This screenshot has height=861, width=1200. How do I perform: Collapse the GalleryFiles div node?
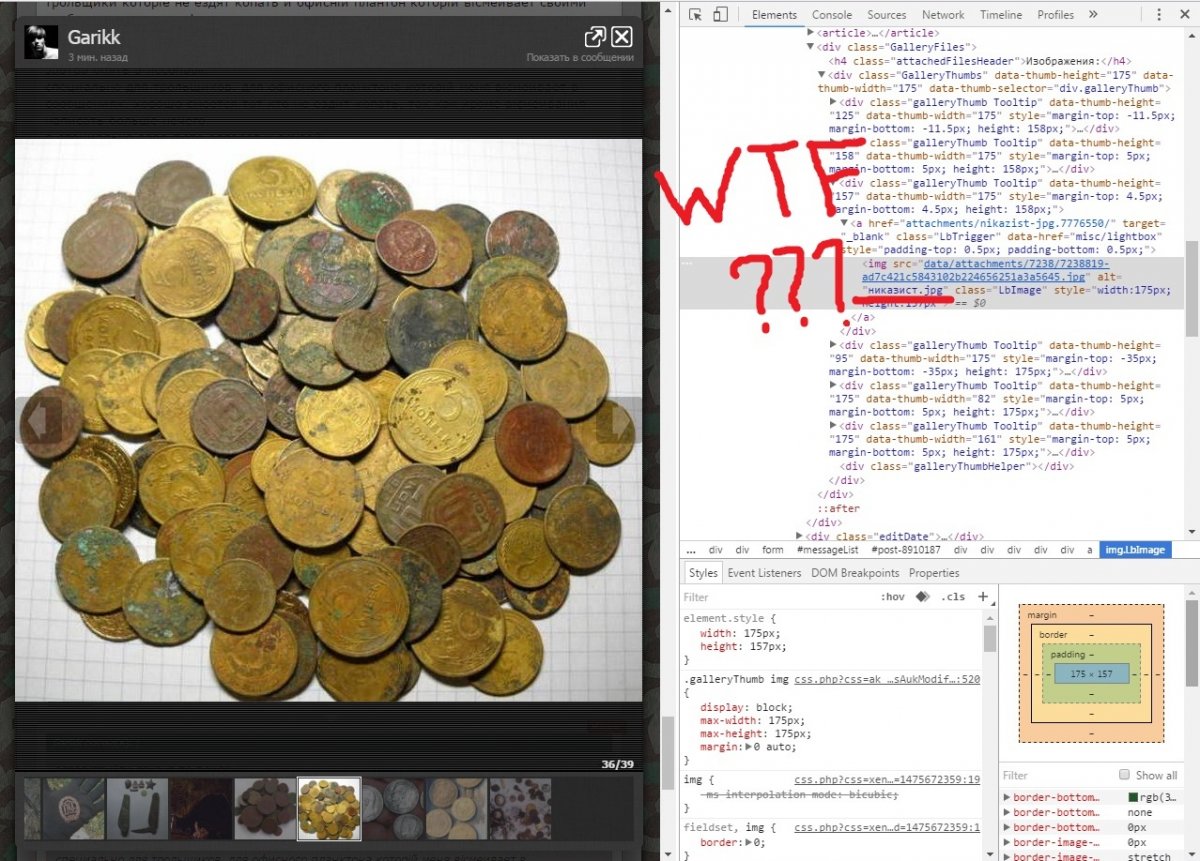(x=811, y=47)
